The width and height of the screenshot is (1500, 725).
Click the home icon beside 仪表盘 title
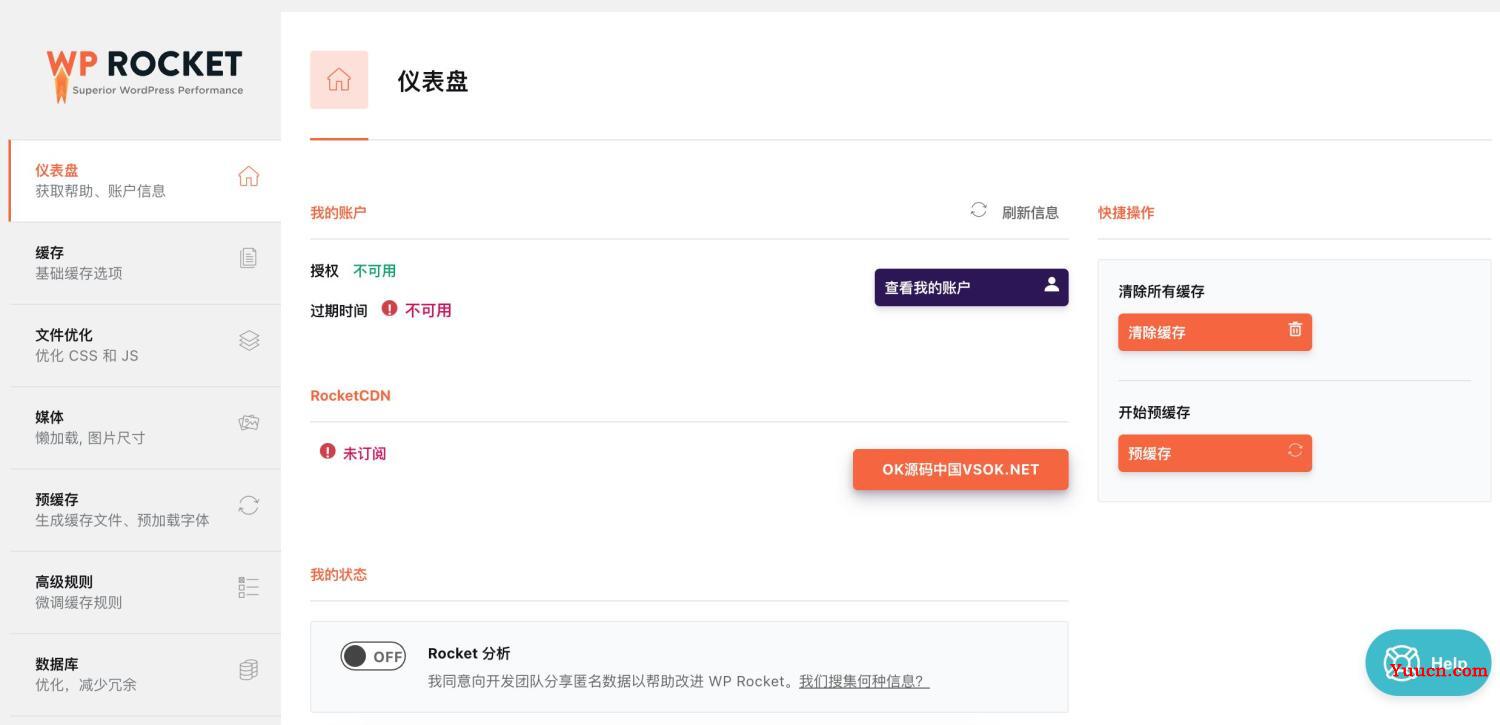[x=339, y=79]
